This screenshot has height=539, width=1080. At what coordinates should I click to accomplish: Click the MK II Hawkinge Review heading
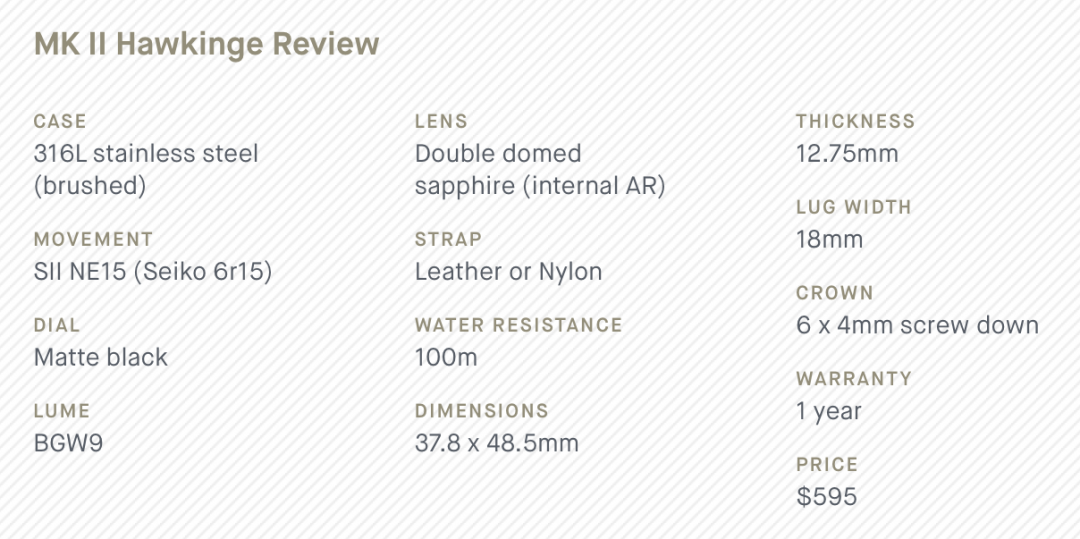(206, 45)
